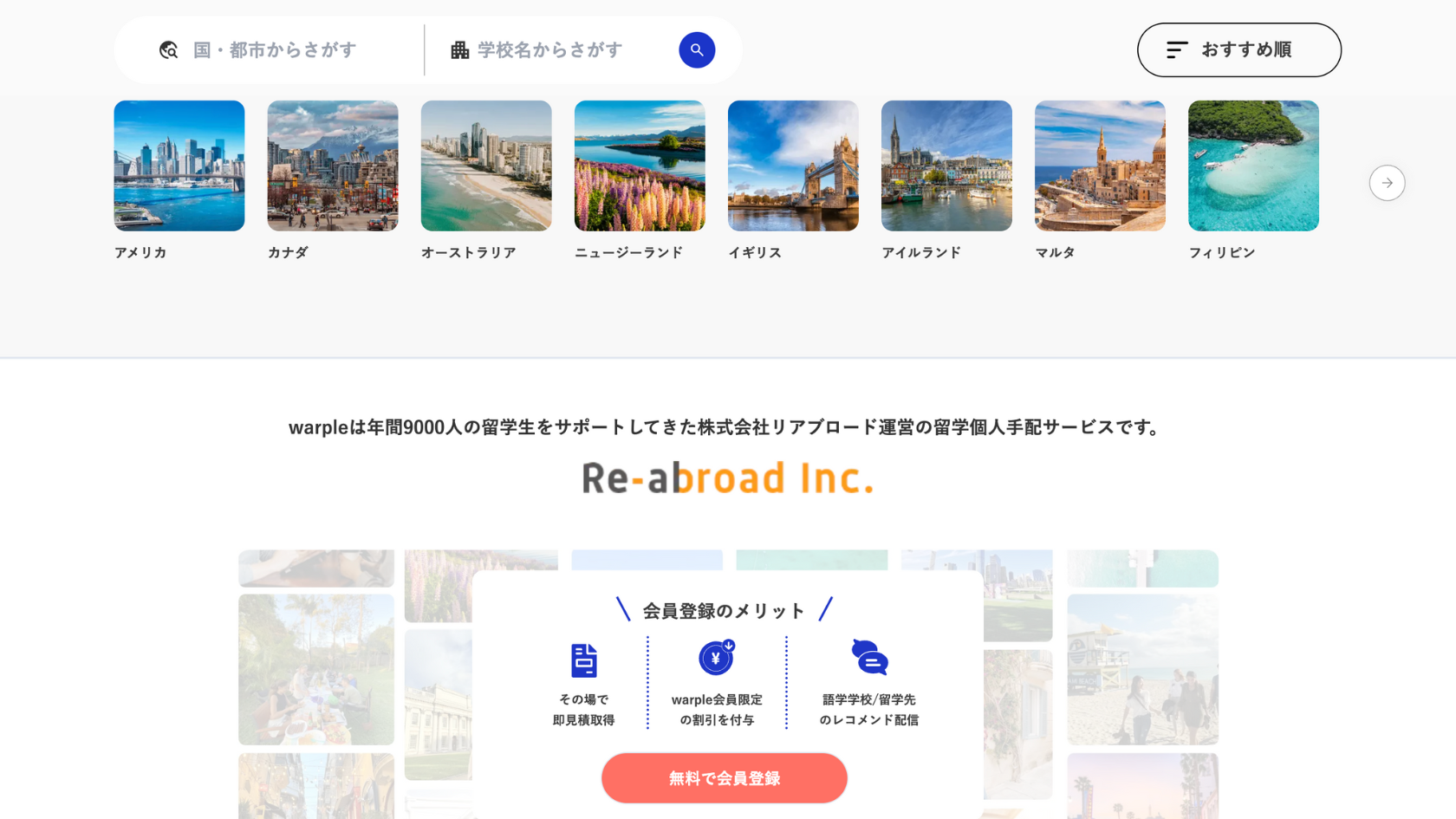This screenshot has height=819, width=1456.
Task: Click the recommendation chat bubbles icon
Action: pos(869,658)
